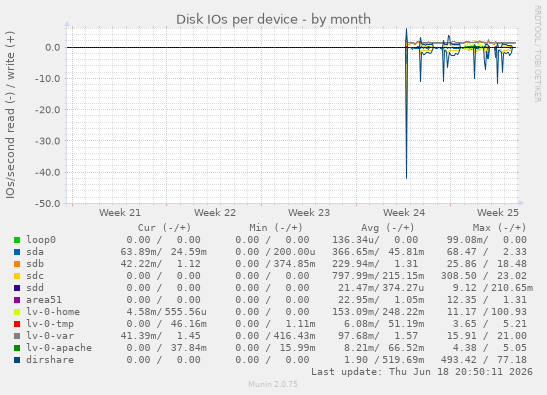Click the 'Week 23' x-axis label
Viewport: 547px width, 395px height.
pyautogui.click(x=309, y=213)
